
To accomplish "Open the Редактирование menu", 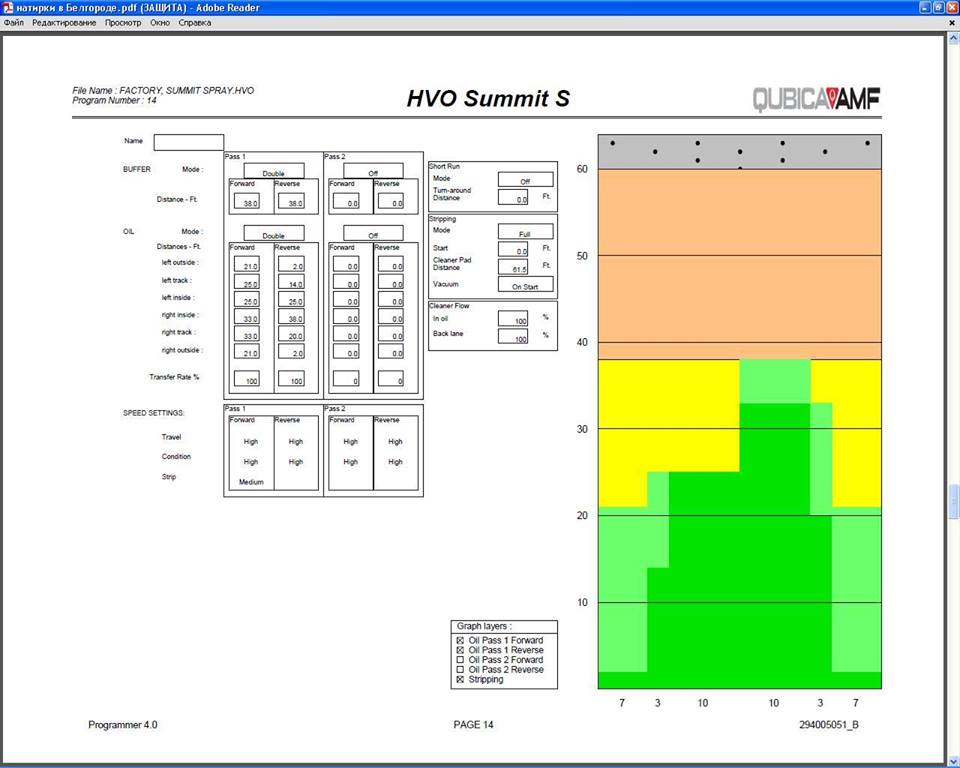I will pyautogui.click(x=64, y=23).
